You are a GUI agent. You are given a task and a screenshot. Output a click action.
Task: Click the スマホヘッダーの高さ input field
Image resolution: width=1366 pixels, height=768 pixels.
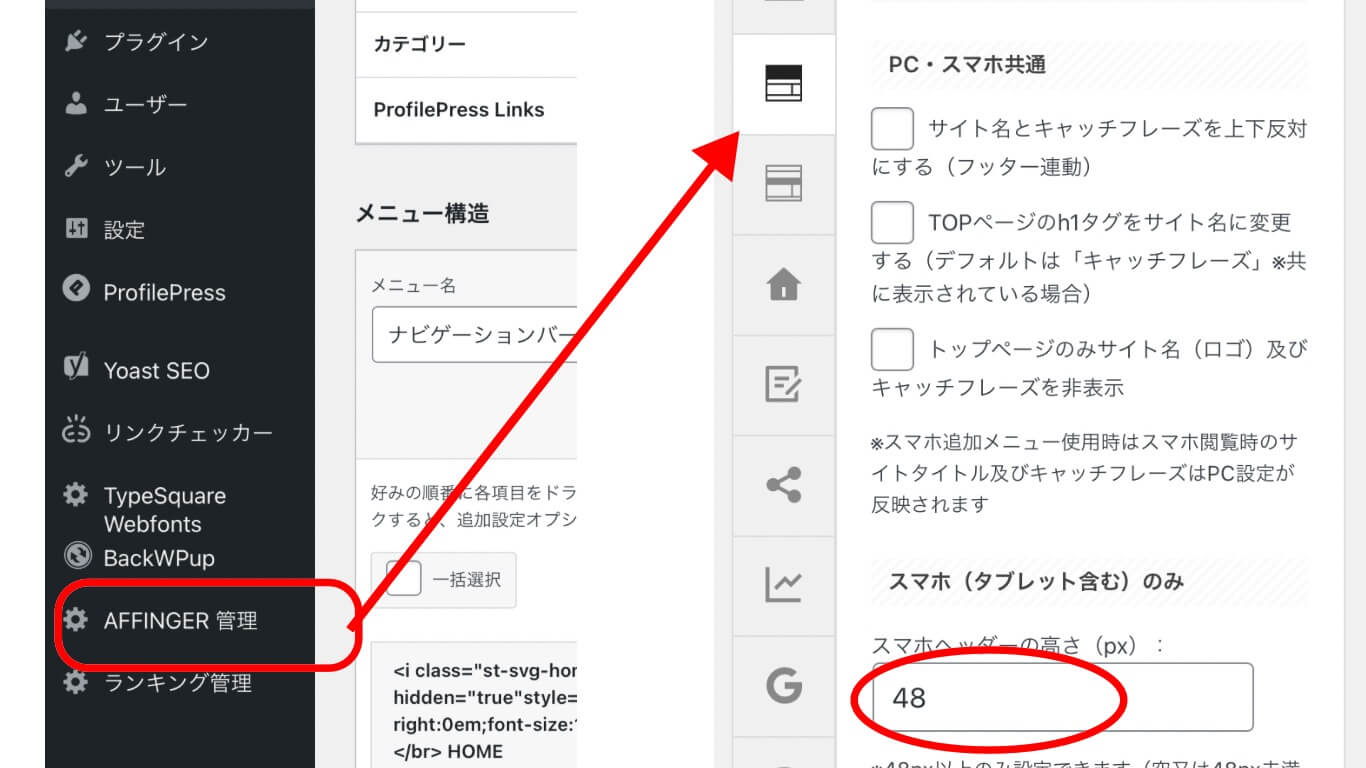tap(1062, 697)
